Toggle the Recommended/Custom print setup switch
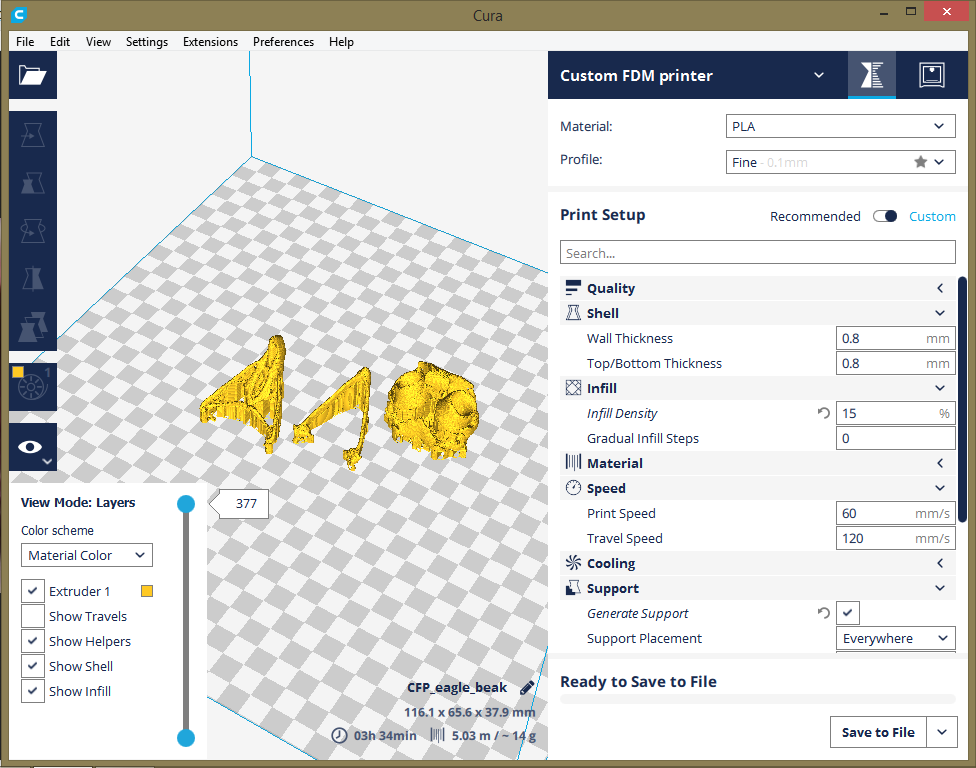Image resolution: width=976 pixels, height=768 pixels. tap(884, 216)
